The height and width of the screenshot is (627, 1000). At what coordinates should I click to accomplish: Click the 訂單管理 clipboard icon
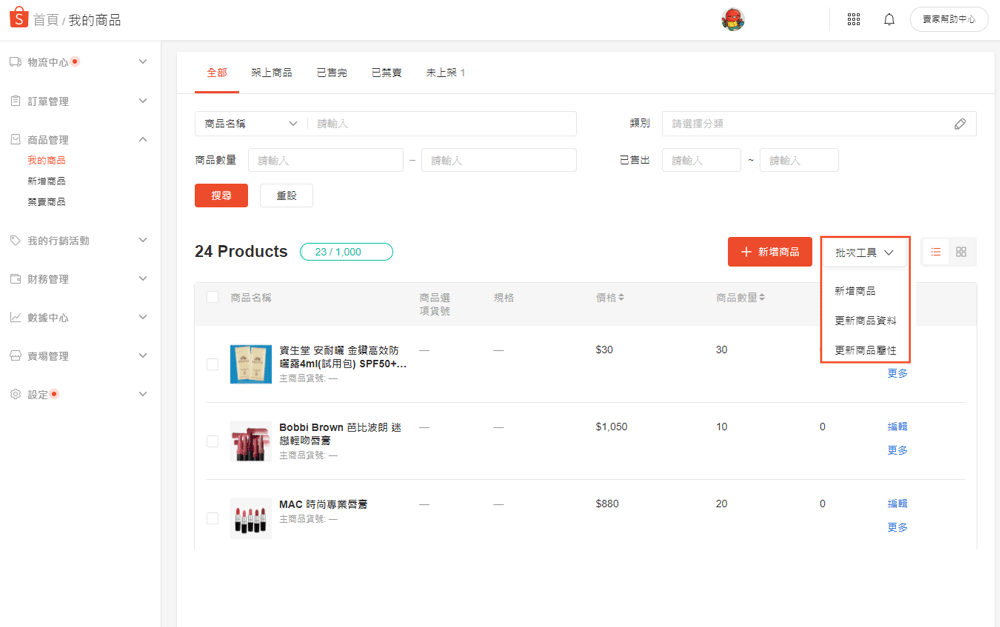tap(15, 101)
